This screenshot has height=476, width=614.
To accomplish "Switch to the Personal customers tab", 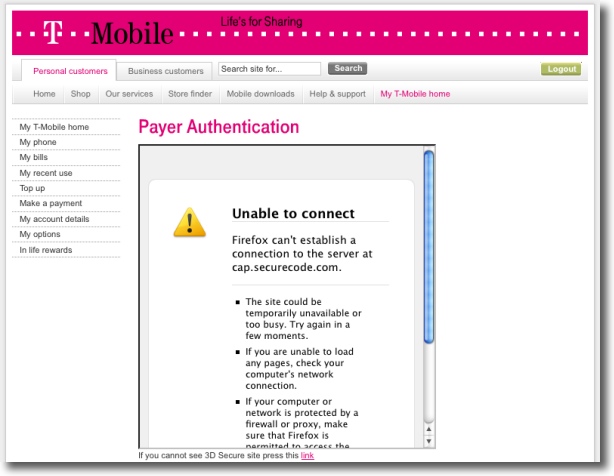I will (x=69, y=71).
